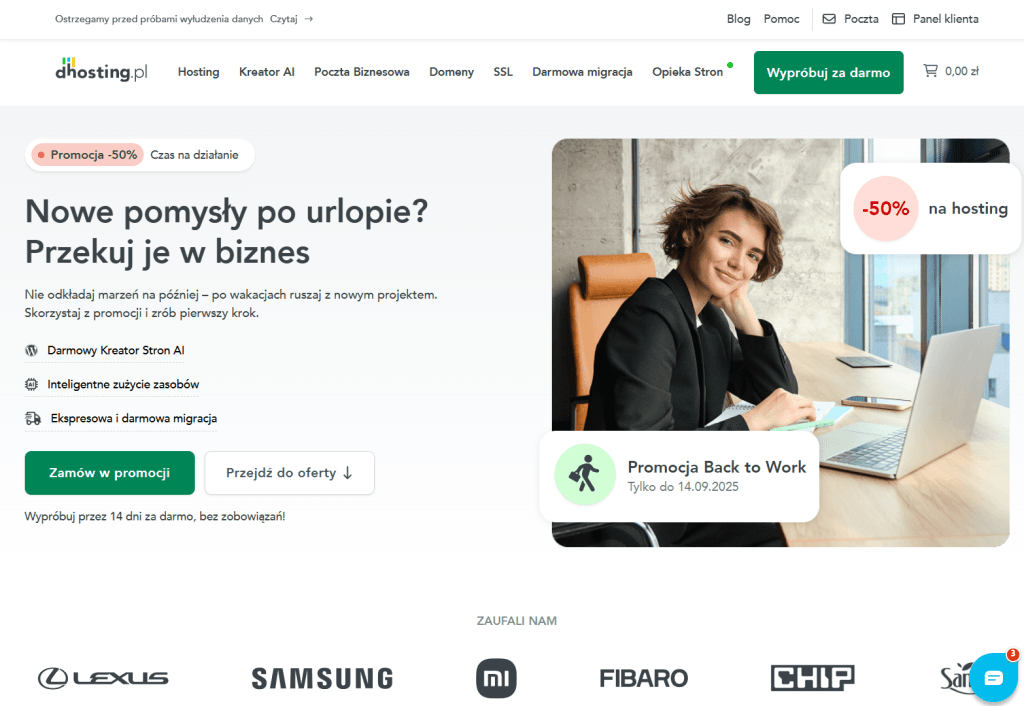Click Zamów w promocji button
This screenshot has height=706, width=1024.
coord(110,473)
